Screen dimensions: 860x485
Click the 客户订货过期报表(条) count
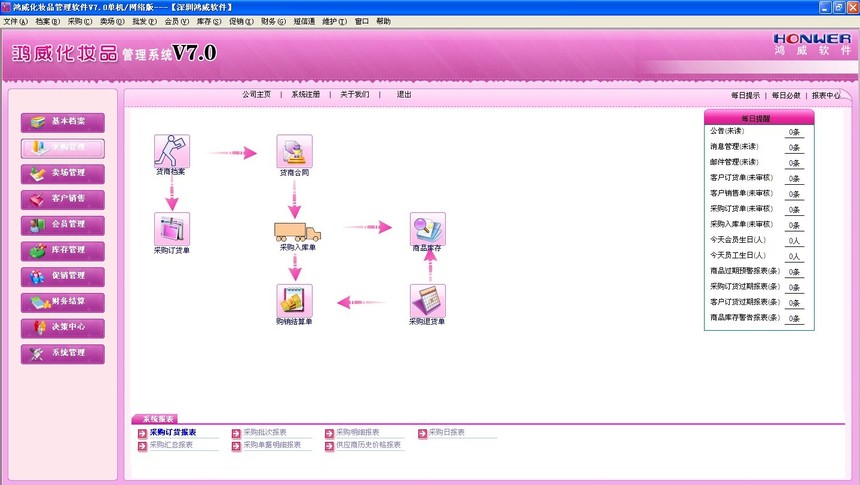point(794,303)
